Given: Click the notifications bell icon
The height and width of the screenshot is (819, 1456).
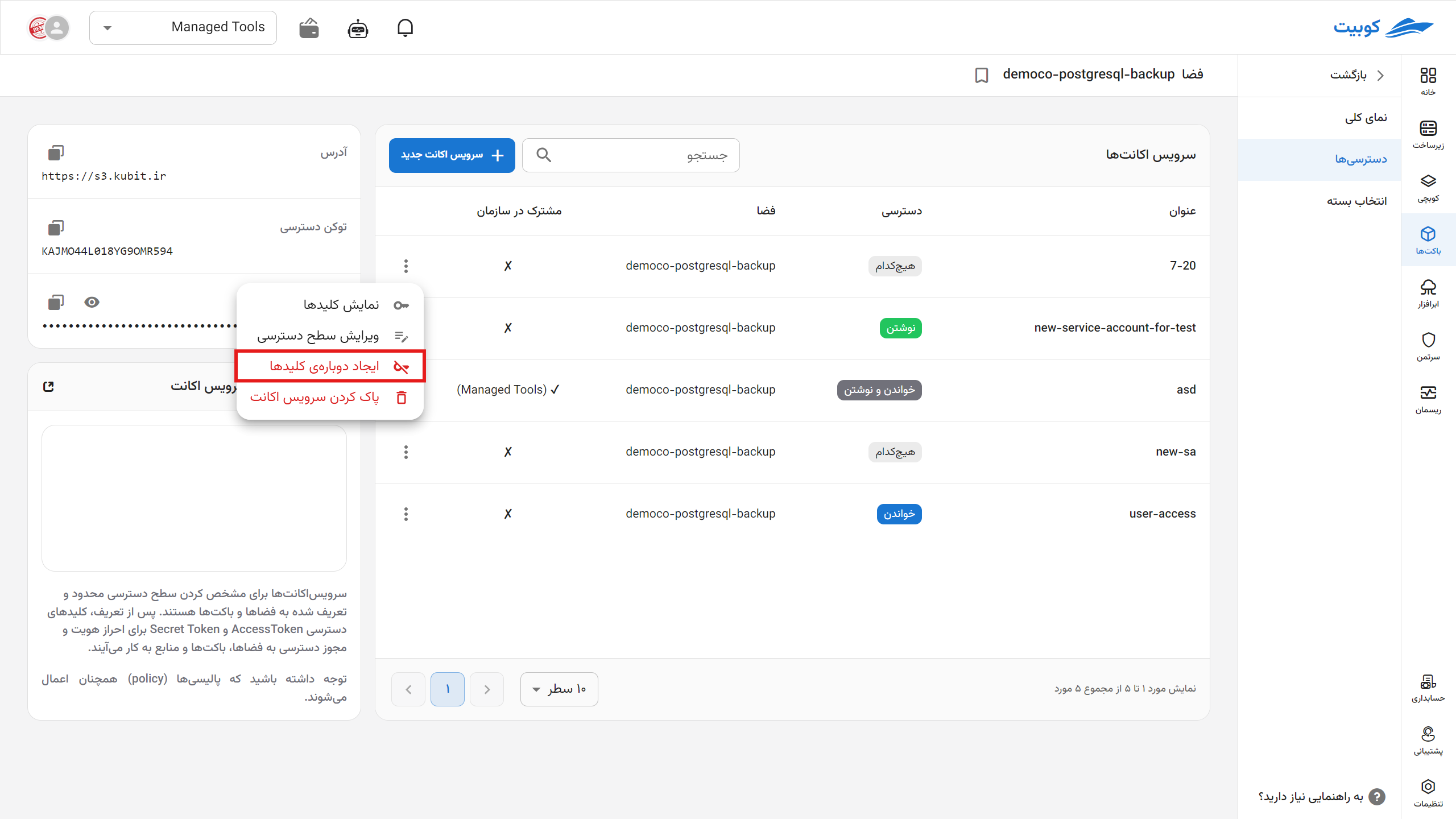Looking at the screenshot, I should coord(405,27).
